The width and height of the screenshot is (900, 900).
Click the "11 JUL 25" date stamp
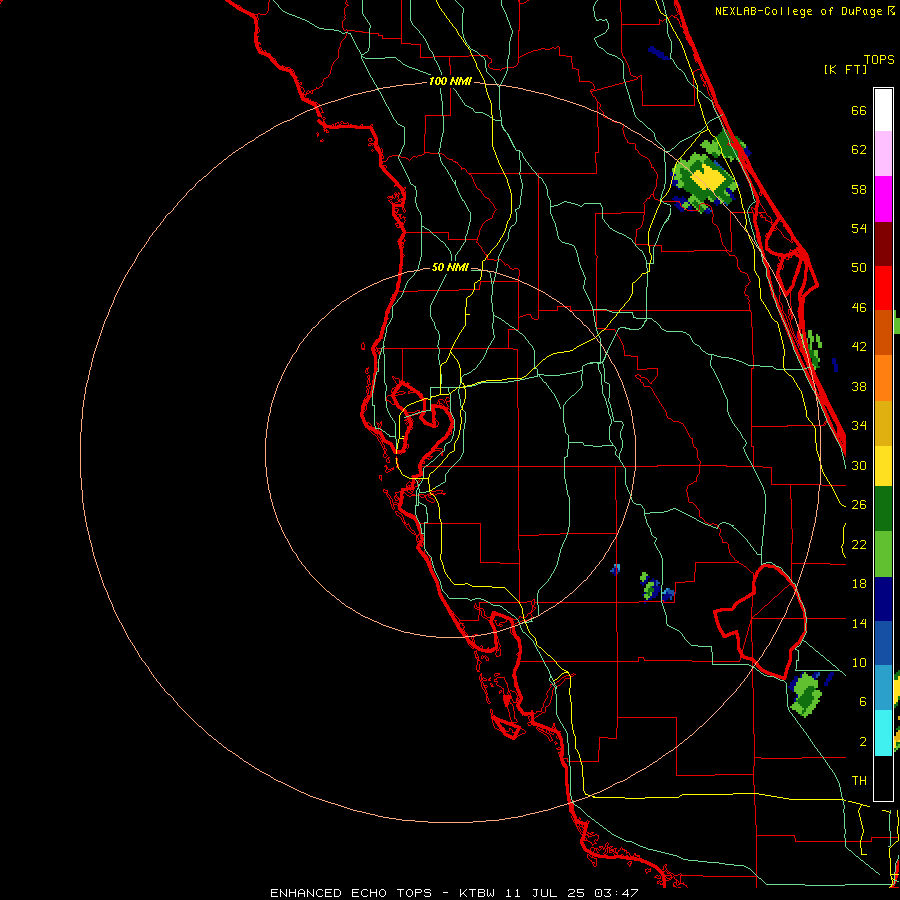click(545, 893)
